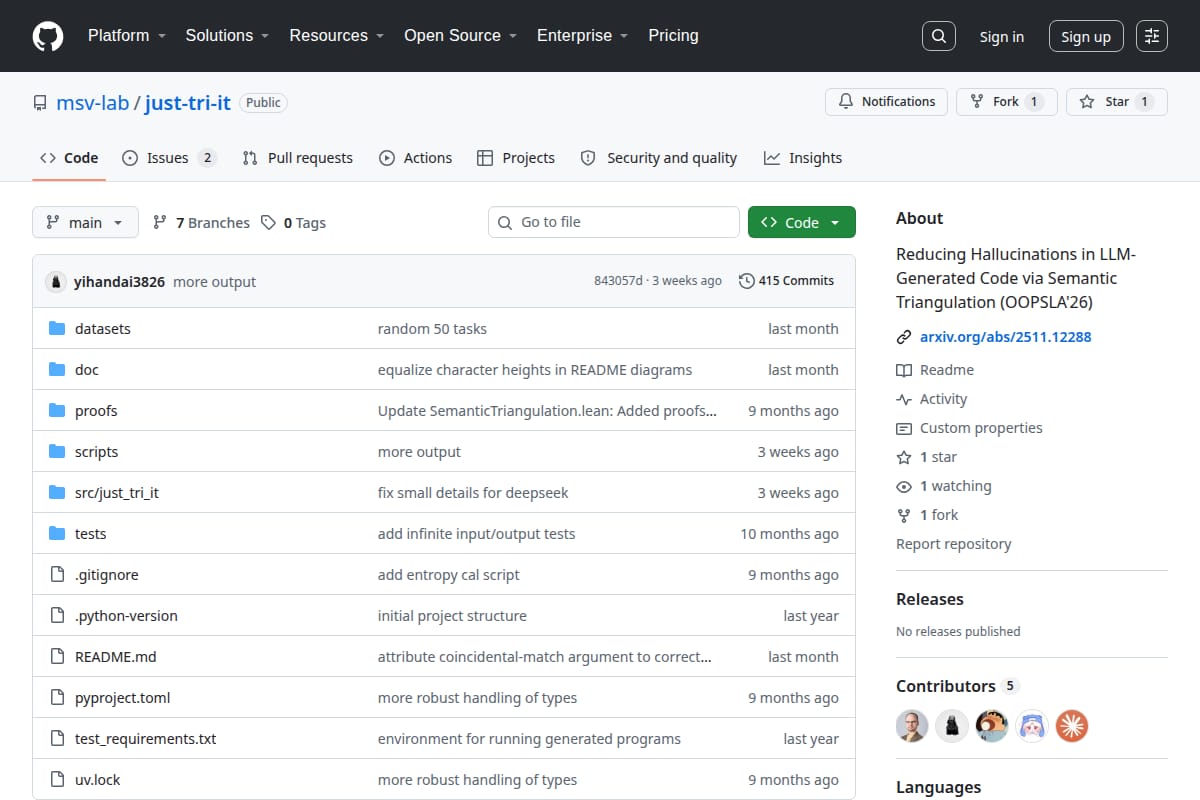This screenshot has height=800, width=1200.
Task: Click the doc folder icon
Action: click(x=57, y=370)
